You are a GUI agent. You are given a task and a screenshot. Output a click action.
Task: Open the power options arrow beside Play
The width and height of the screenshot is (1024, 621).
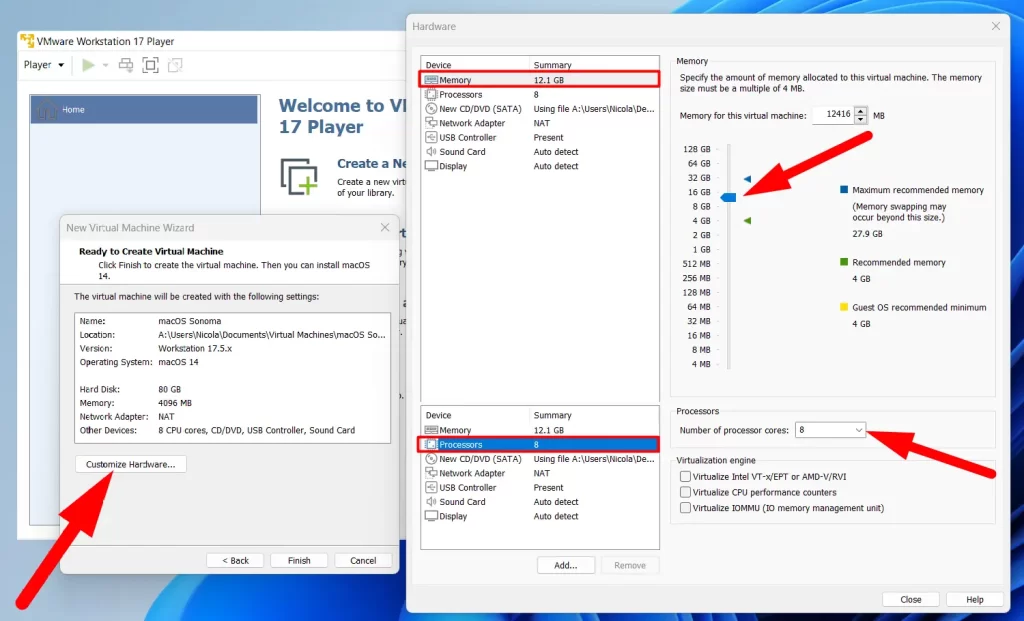coord(105,65)
